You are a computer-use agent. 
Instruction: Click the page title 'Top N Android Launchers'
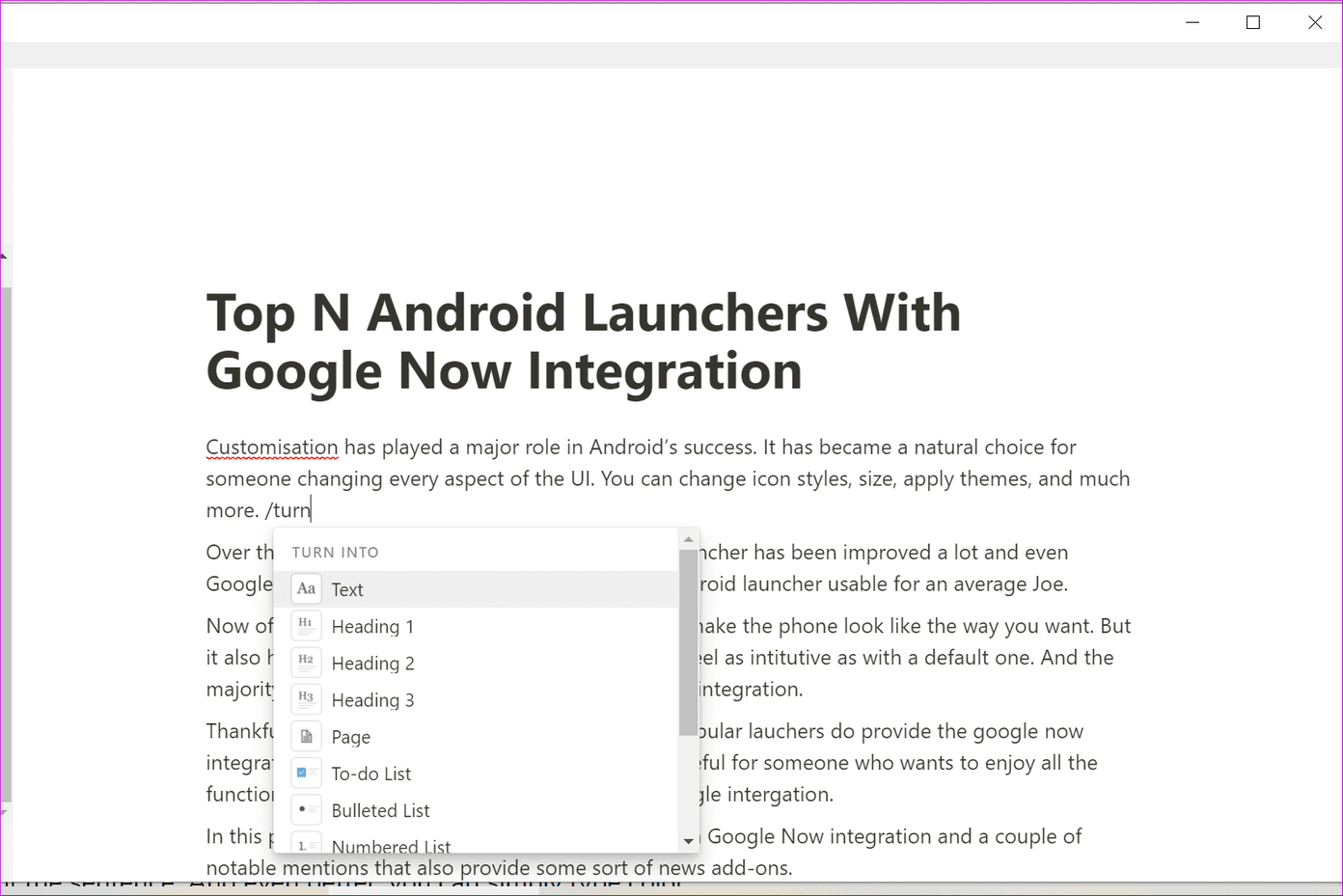click(x=584, y=341)
